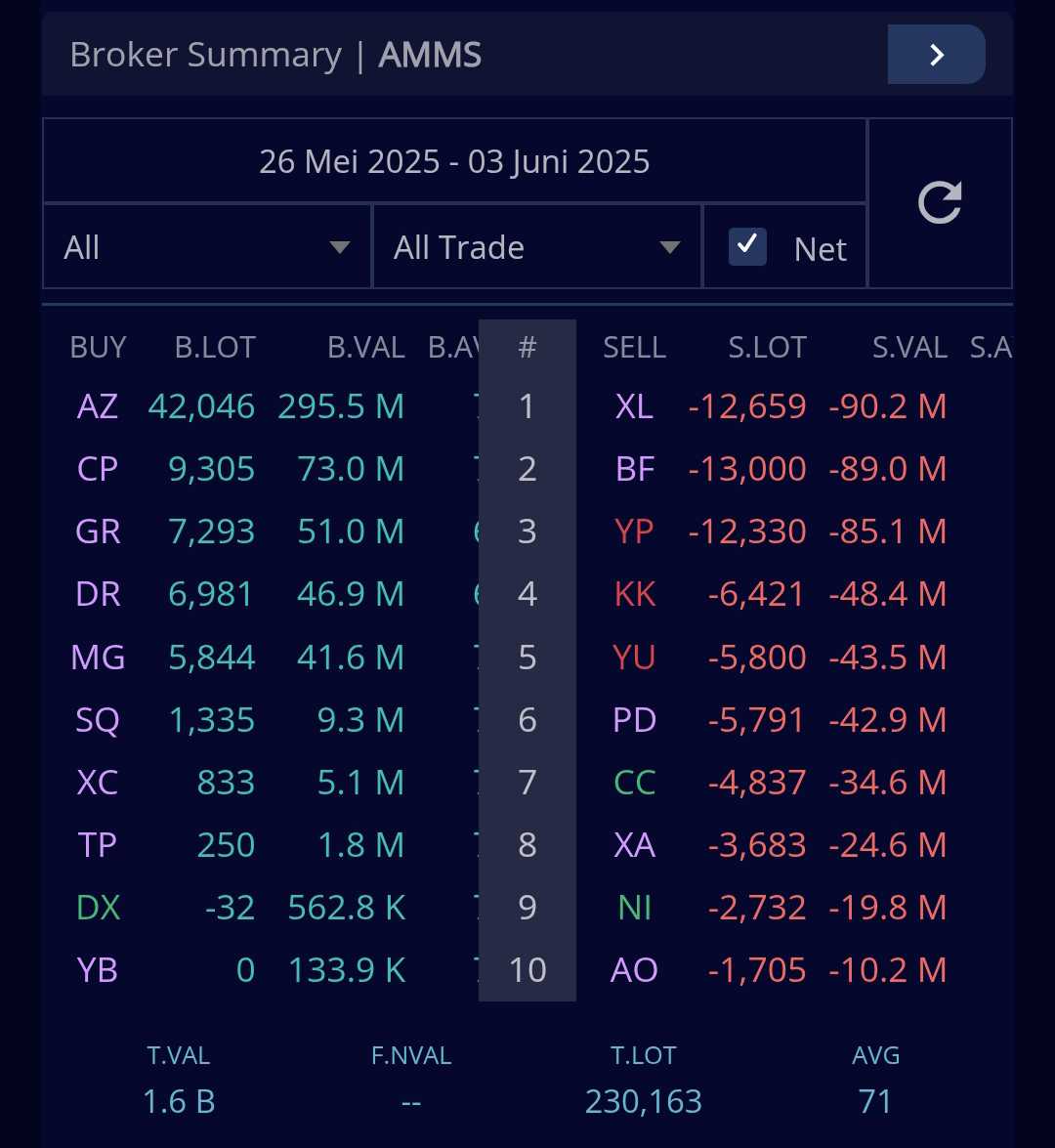Open the All broker filter dropdown
Image resolution: width=1055 pixels, height=1148 pixels.
point(206,247)
